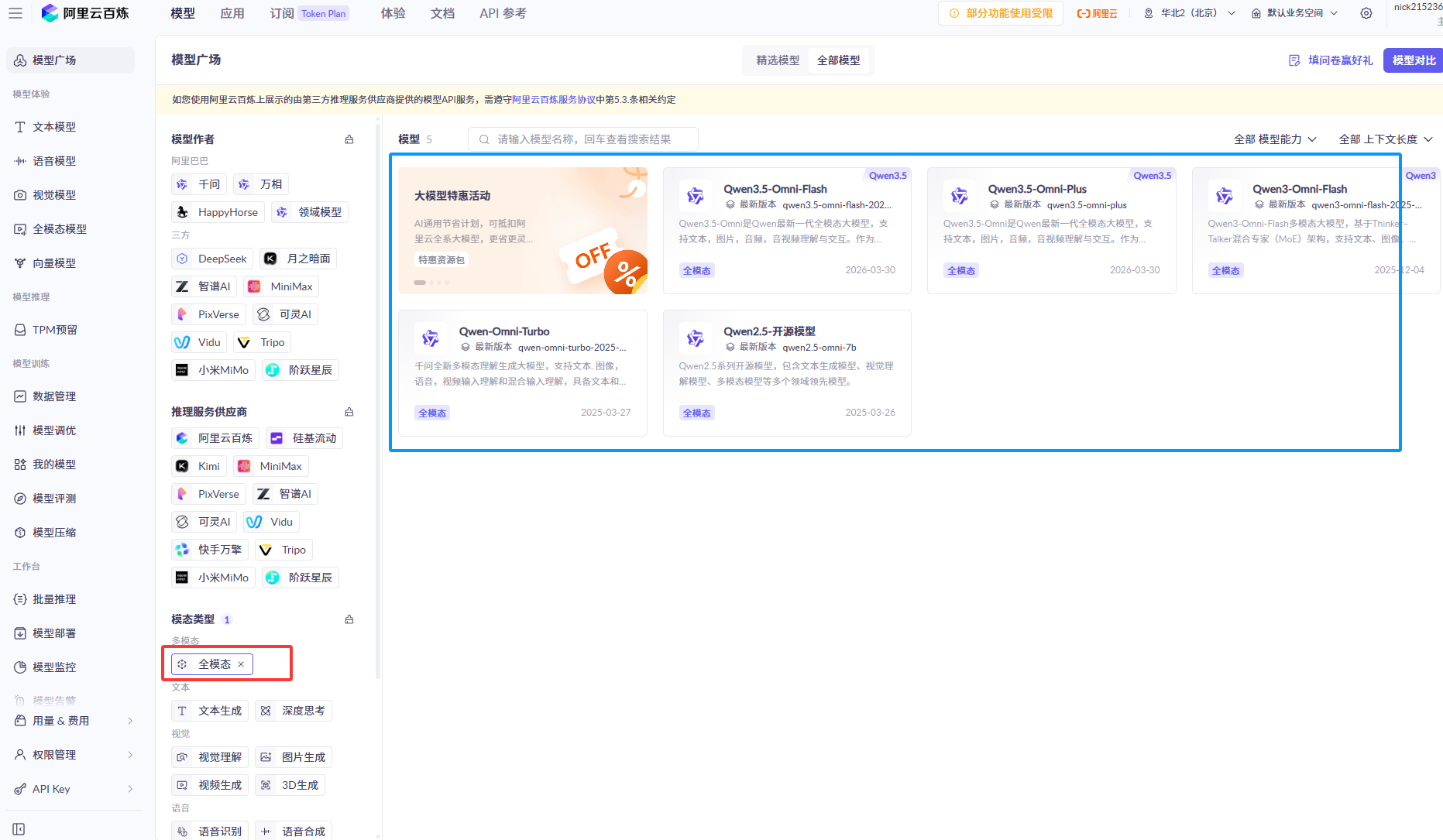Click 特惠资源包 on the promo banner
Viewport: 1443px width, 840px height.
click(x=441, y=260)
